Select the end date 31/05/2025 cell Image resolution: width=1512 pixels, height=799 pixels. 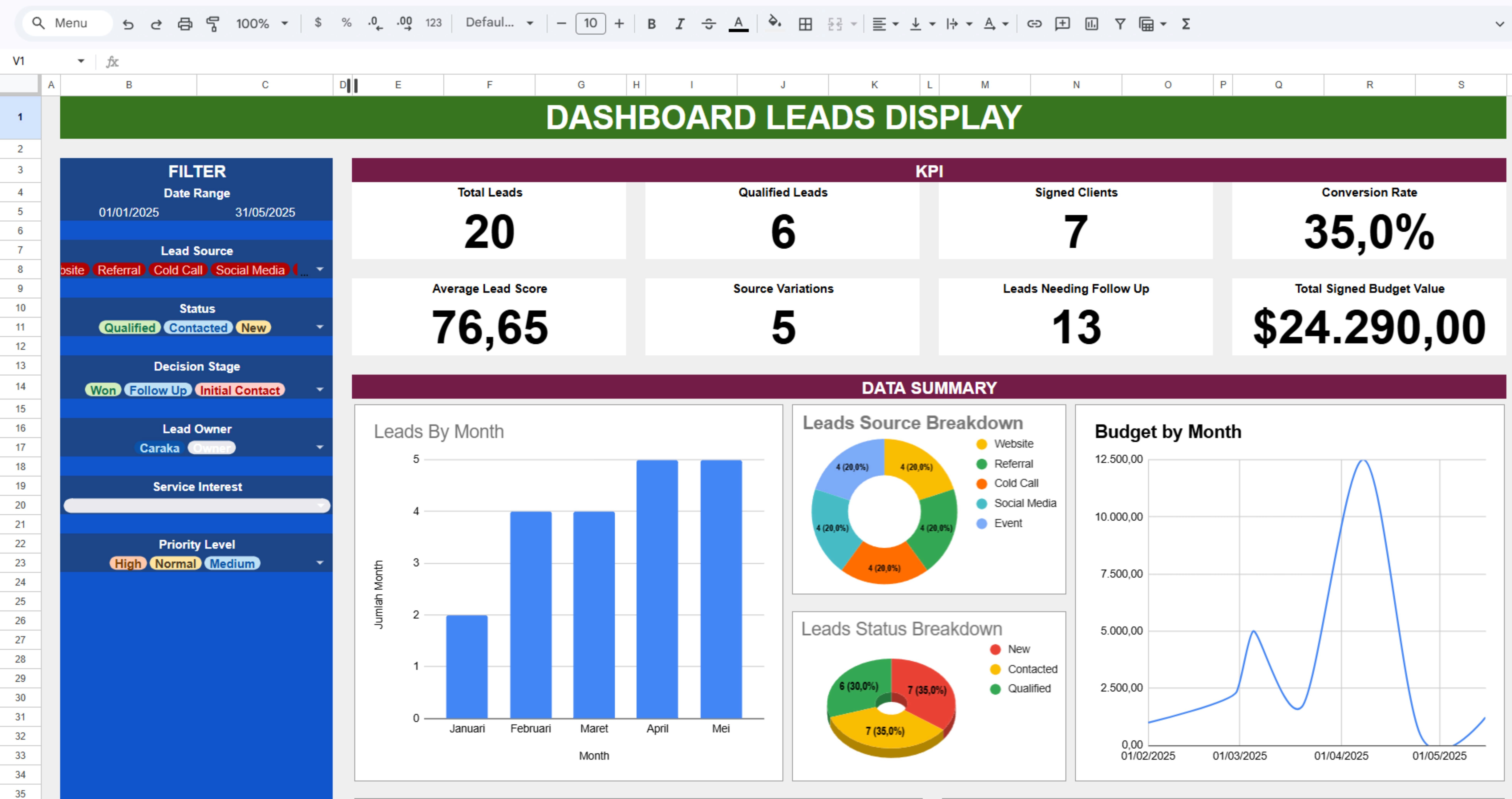265,212
